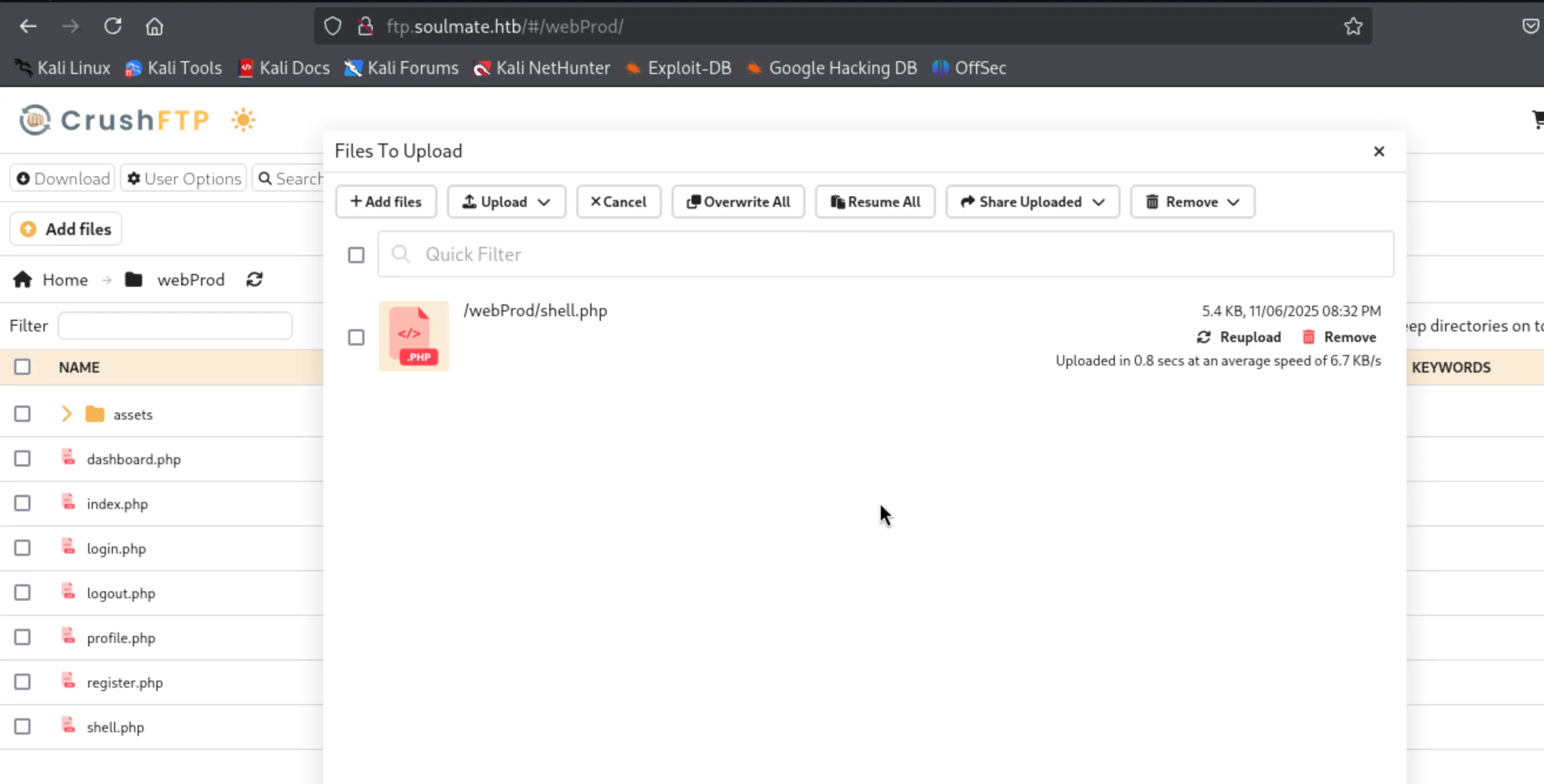Select the dashboard.php row checkbox

[22, 459]
